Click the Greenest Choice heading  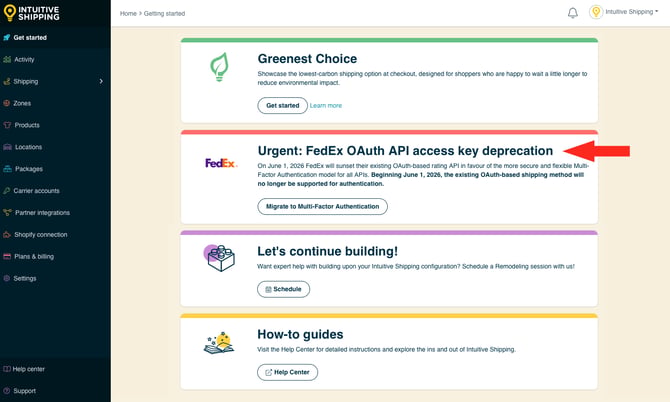(307, 59)
